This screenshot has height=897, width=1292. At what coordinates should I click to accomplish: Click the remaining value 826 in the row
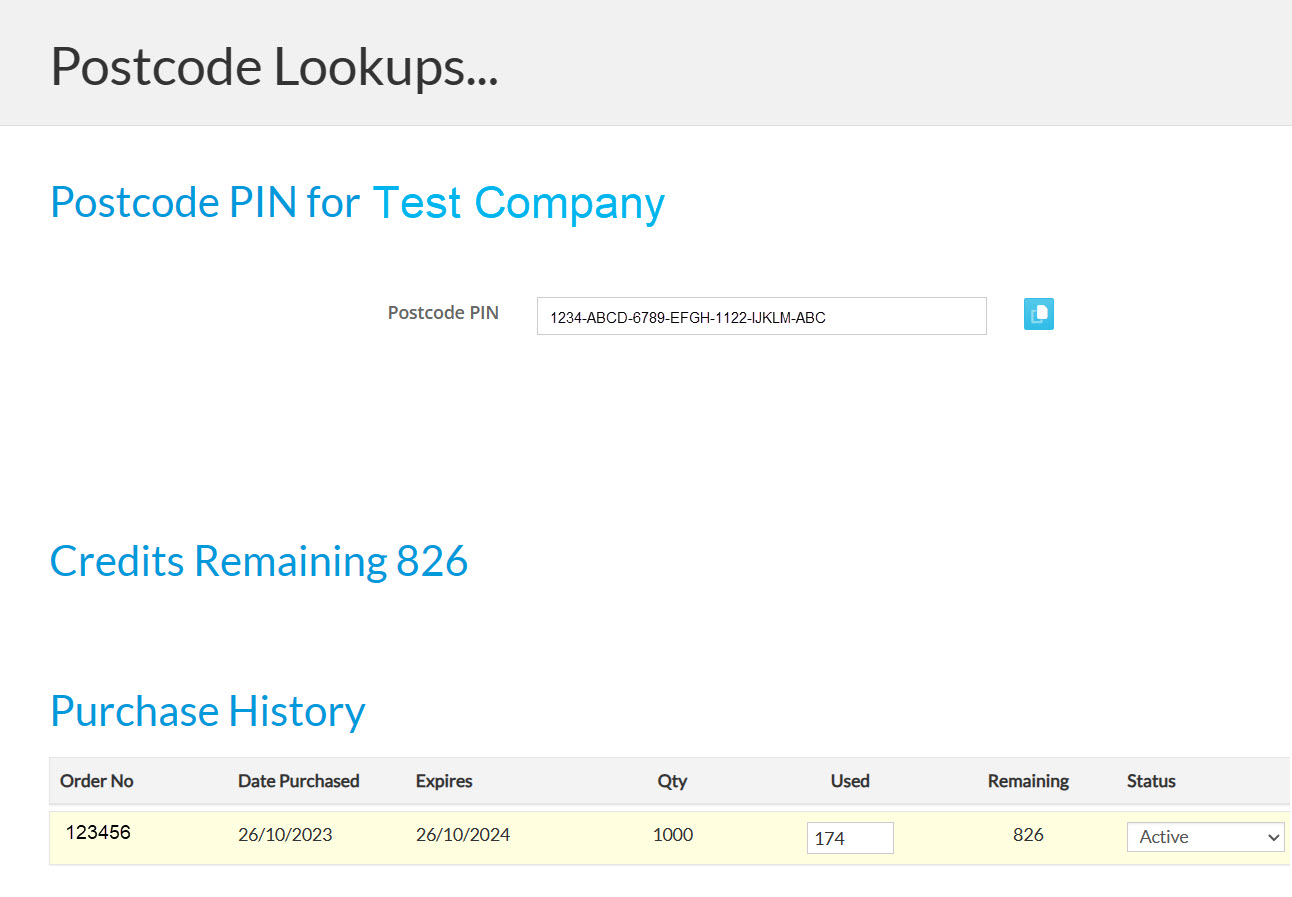(x=1028, y=835)
